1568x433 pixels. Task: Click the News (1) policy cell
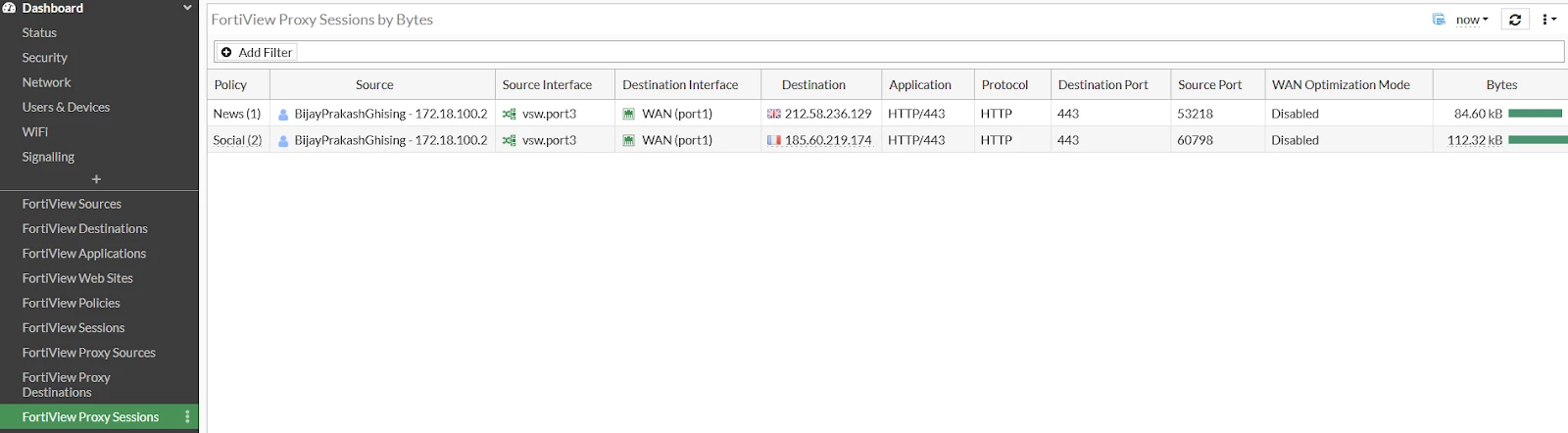[x=237, y=114]
